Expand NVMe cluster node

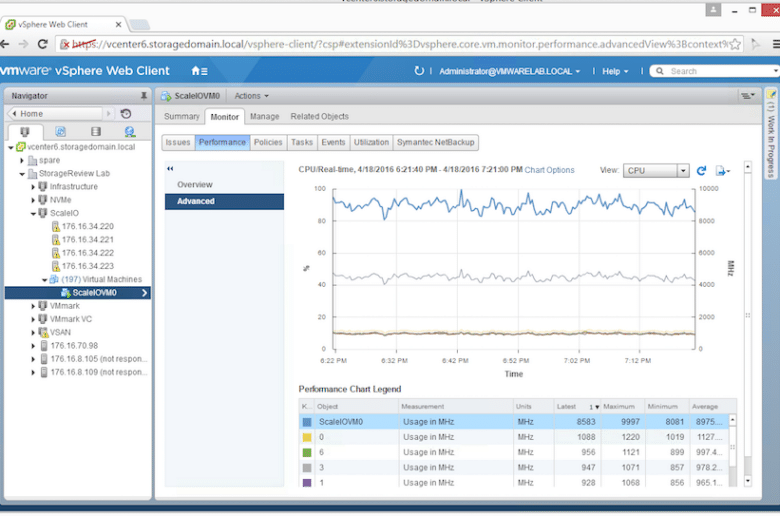click(x=33, y=200)
